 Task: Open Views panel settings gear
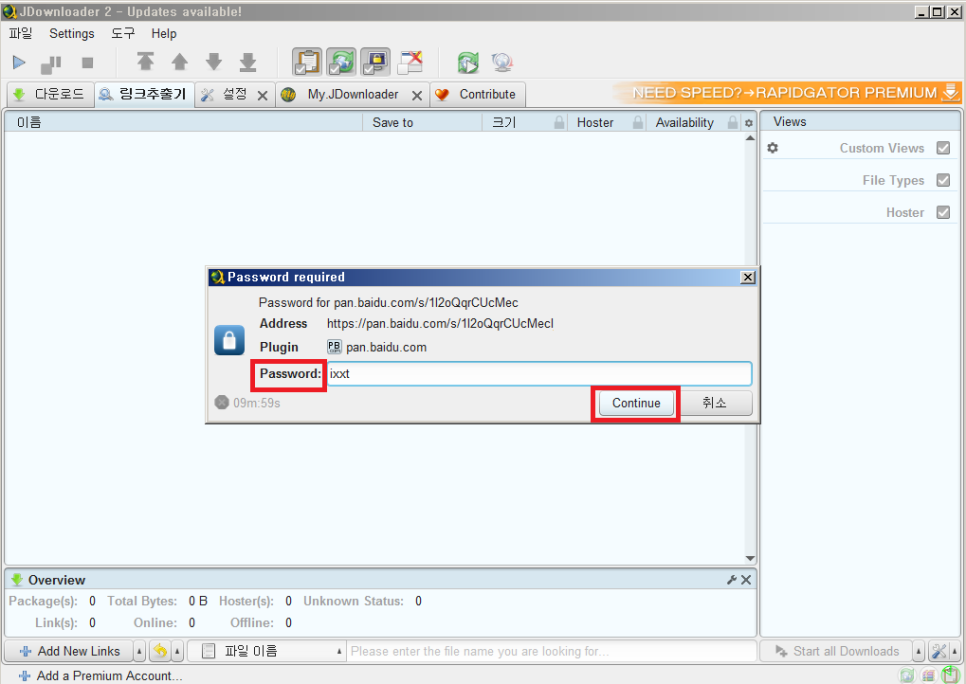tap(773, 148)
